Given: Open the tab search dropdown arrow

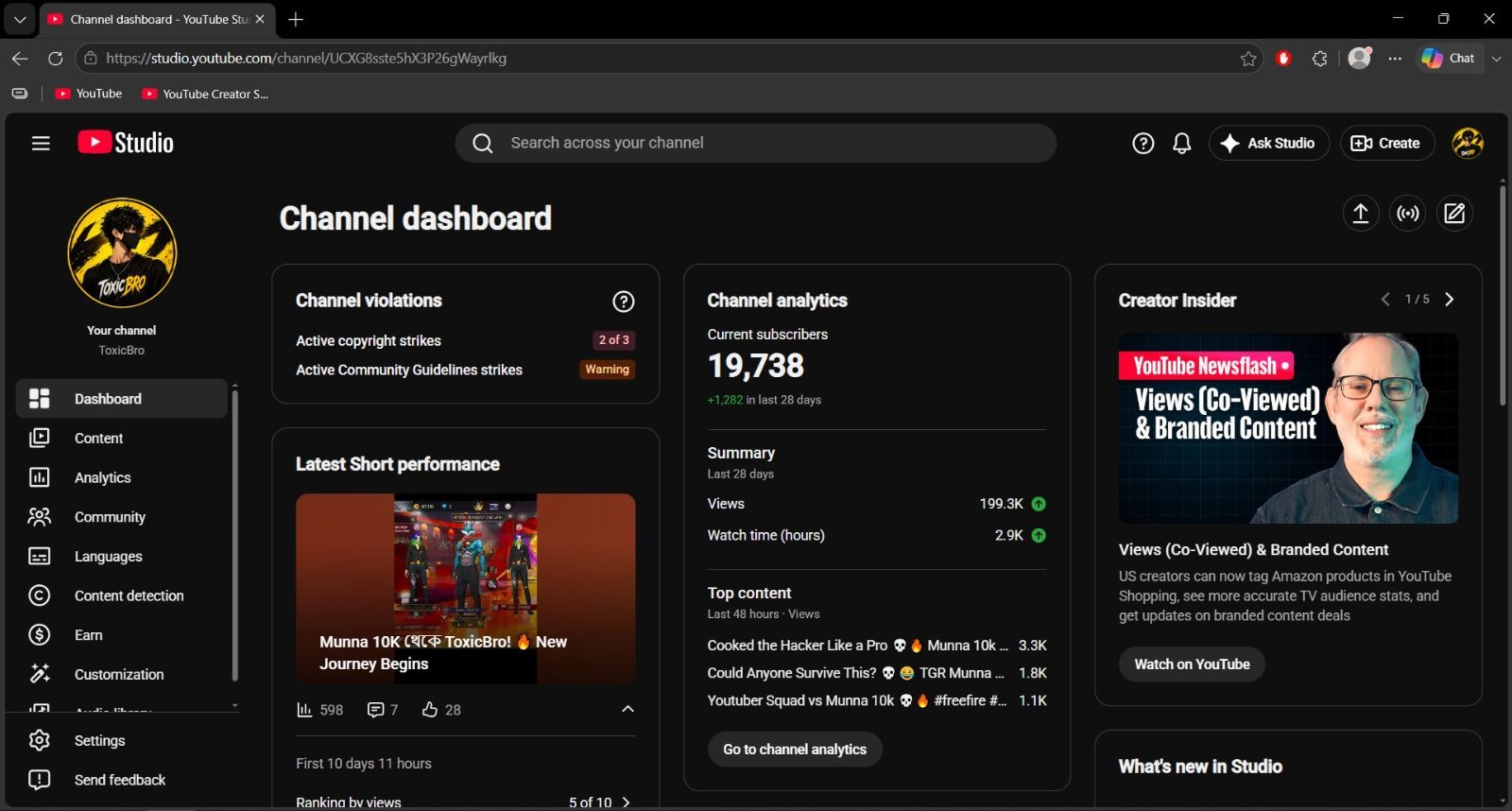Looking at the screenshot, I should pyautogui.click(x=19, y=19).
